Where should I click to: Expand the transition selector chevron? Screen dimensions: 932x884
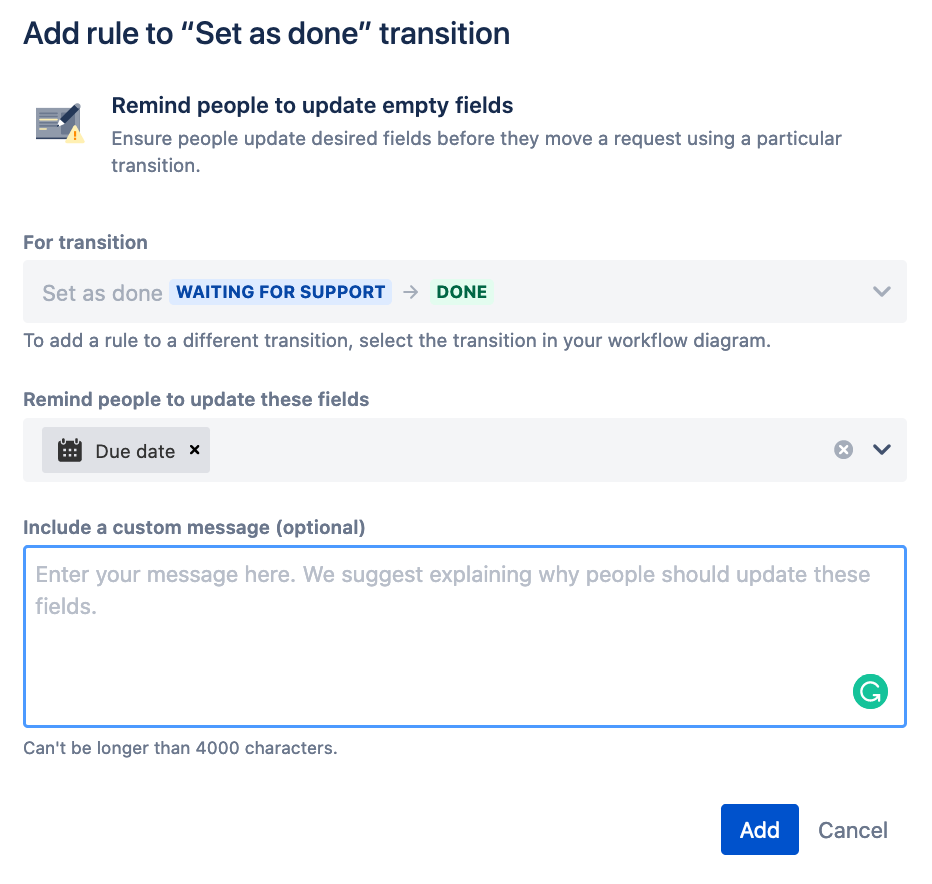881,291
